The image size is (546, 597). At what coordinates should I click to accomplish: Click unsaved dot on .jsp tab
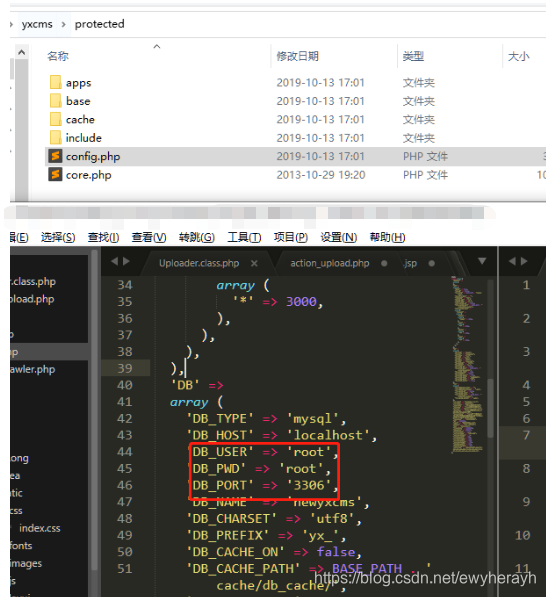click(431, 263)
